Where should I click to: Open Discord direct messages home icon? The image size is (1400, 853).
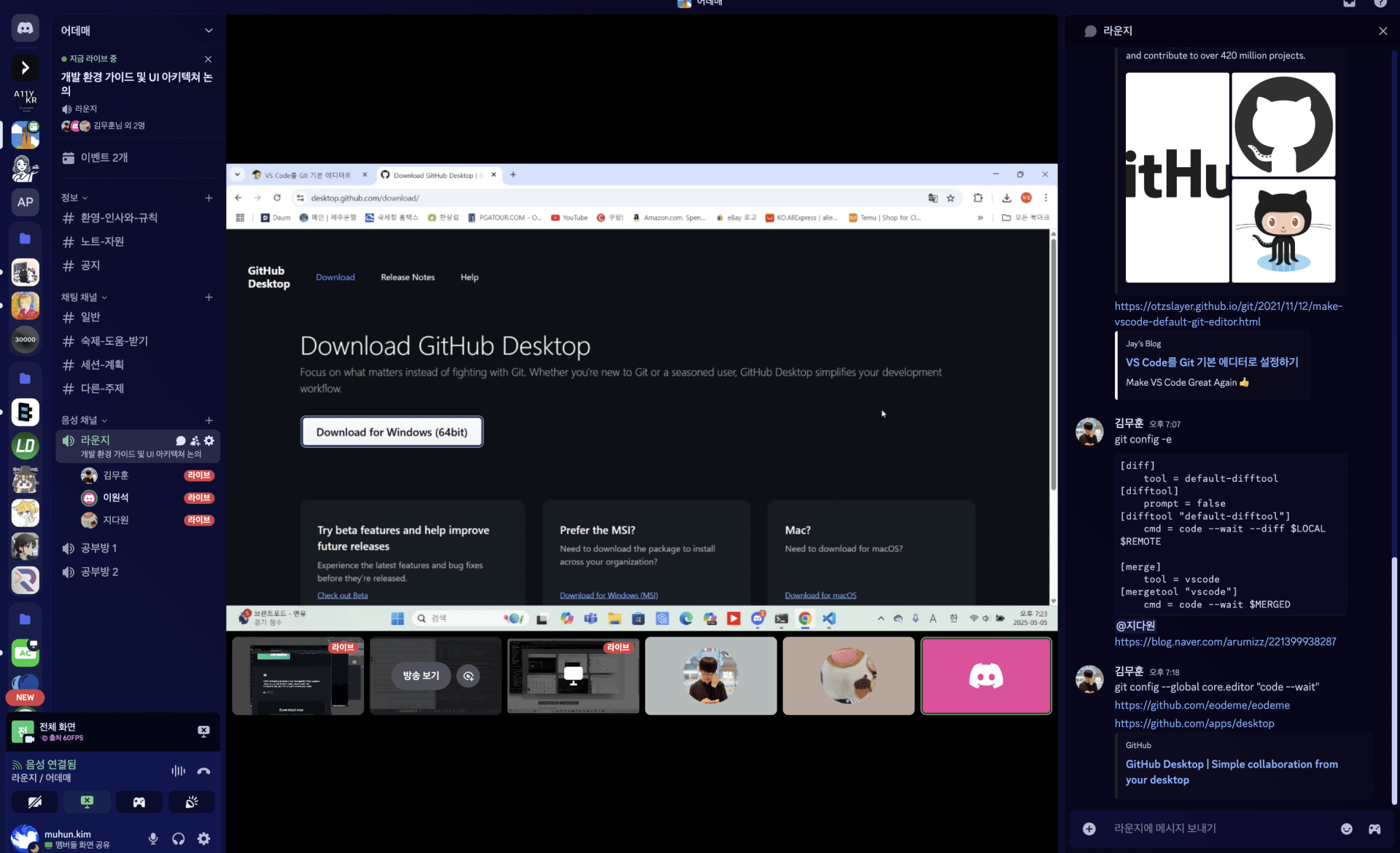coord(26,28)
